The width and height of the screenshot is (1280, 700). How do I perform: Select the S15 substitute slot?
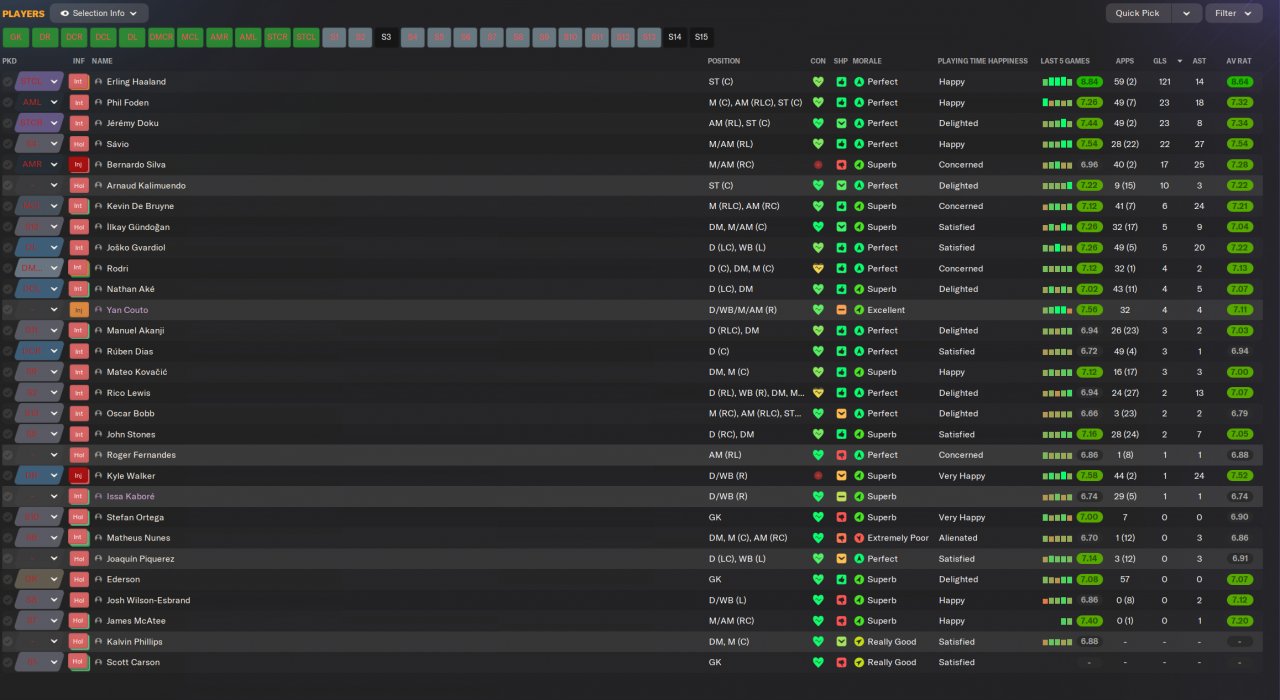coord(701,38)
